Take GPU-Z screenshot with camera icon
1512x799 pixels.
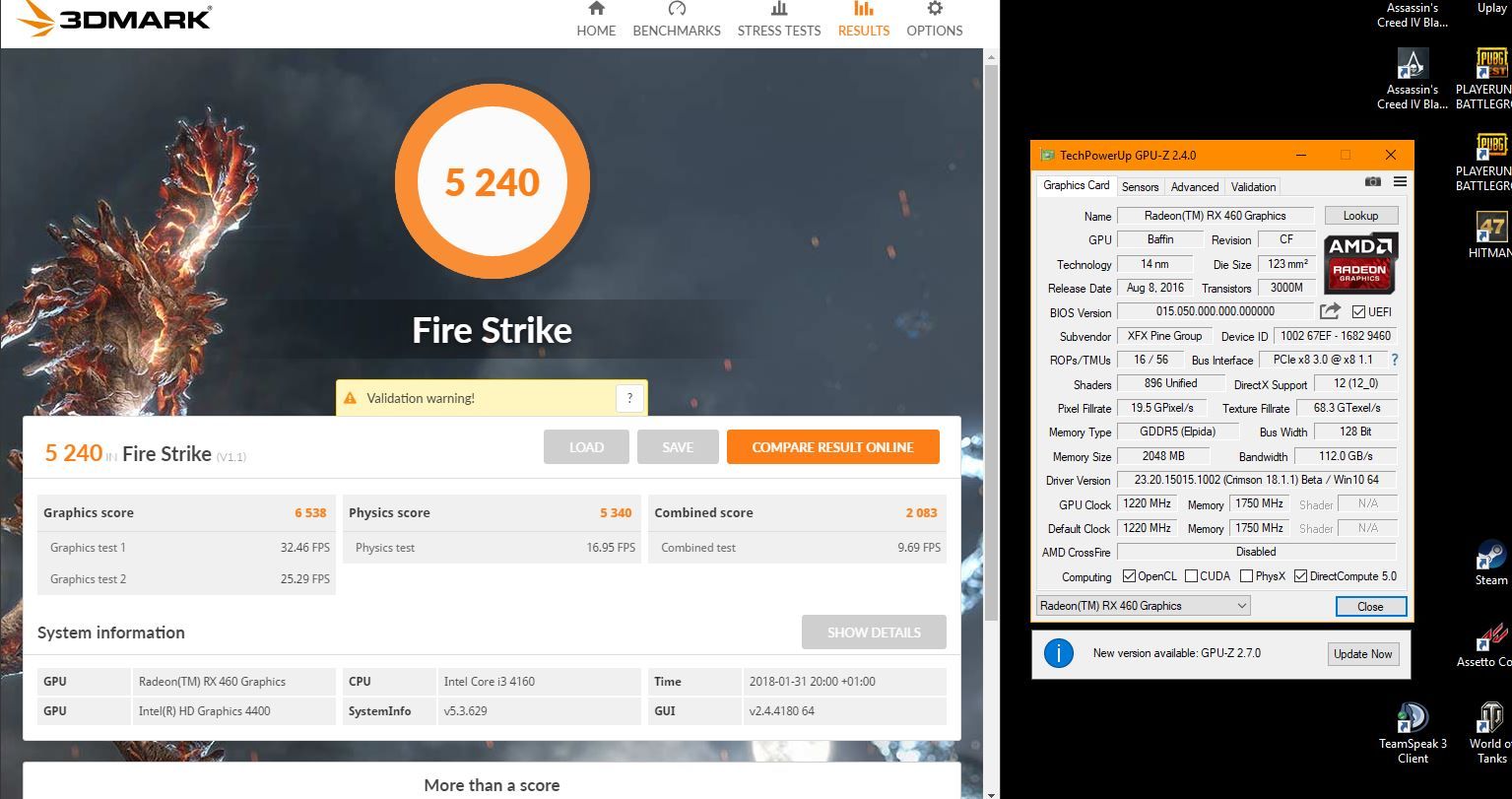pyautogui.click(x=1373, y=181)
